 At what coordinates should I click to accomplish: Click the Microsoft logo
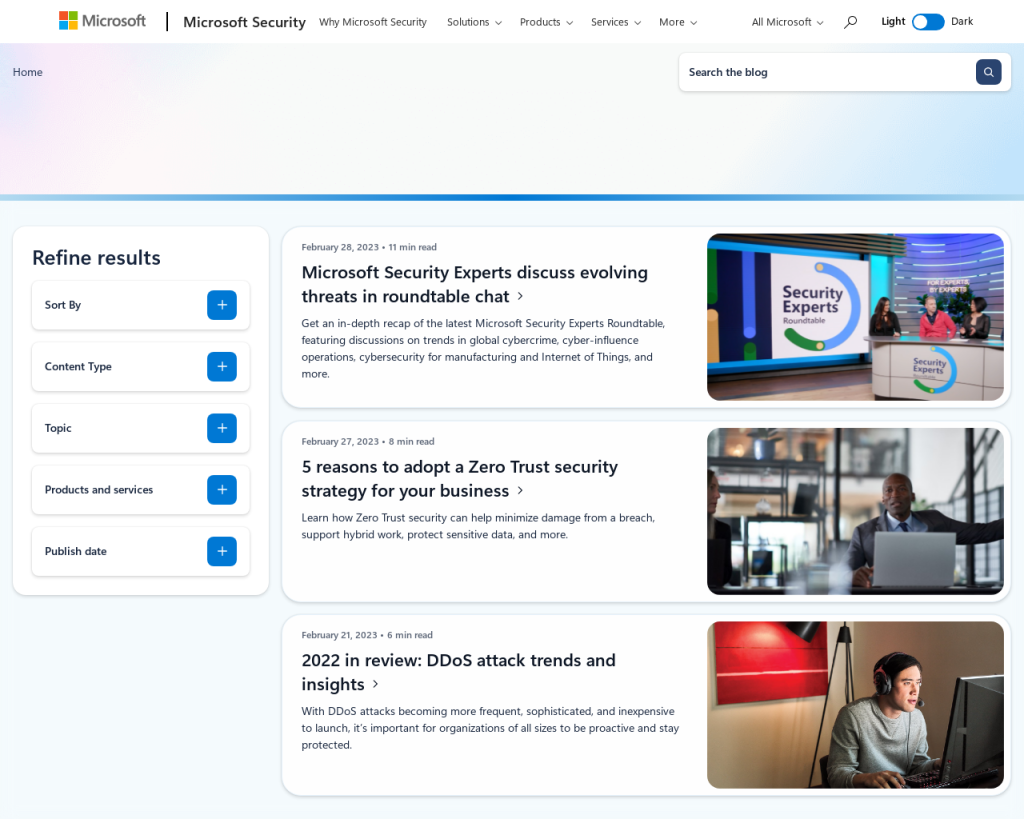103,21
